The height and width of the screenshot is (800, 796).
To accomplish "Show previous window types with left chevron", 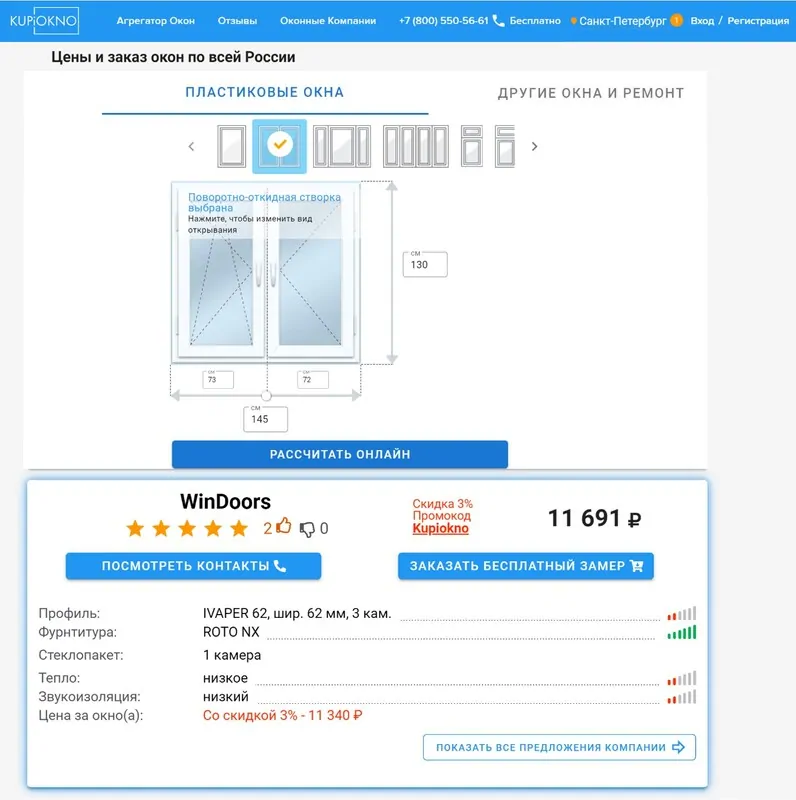I will coord(191,146).
